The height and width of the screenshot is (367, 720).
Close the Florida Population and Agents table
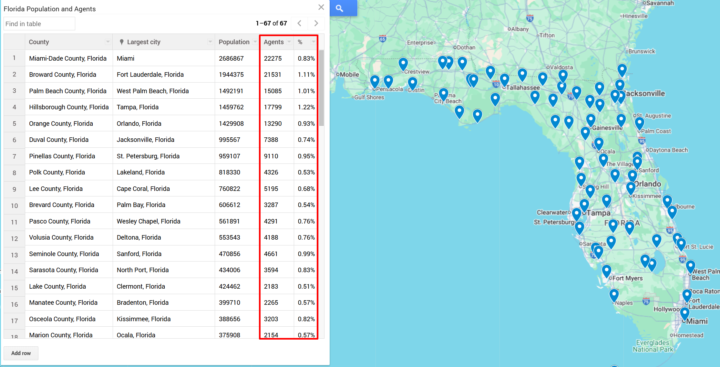pyautogui.click(x=321, y=7)
